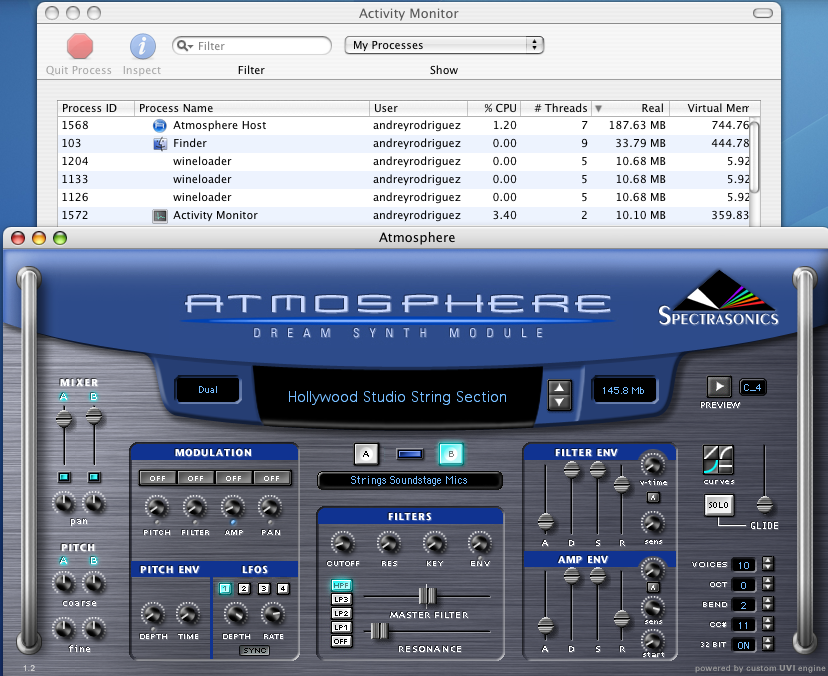
Task: Open the Dual mode selector
Action: pos(208,391)
